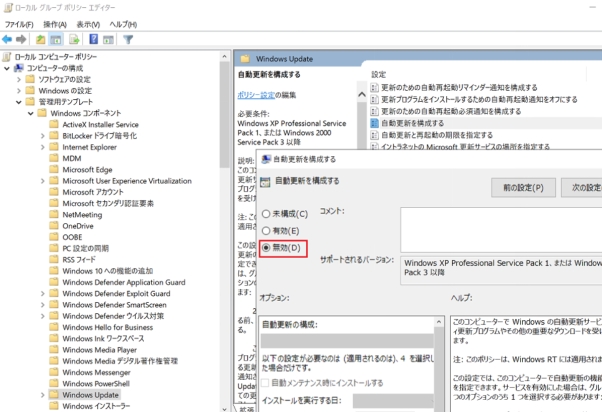Toggle the Show/Hide action pane icon
The width and height of the screenshot is (602, 412).
(x=108, y=39)
